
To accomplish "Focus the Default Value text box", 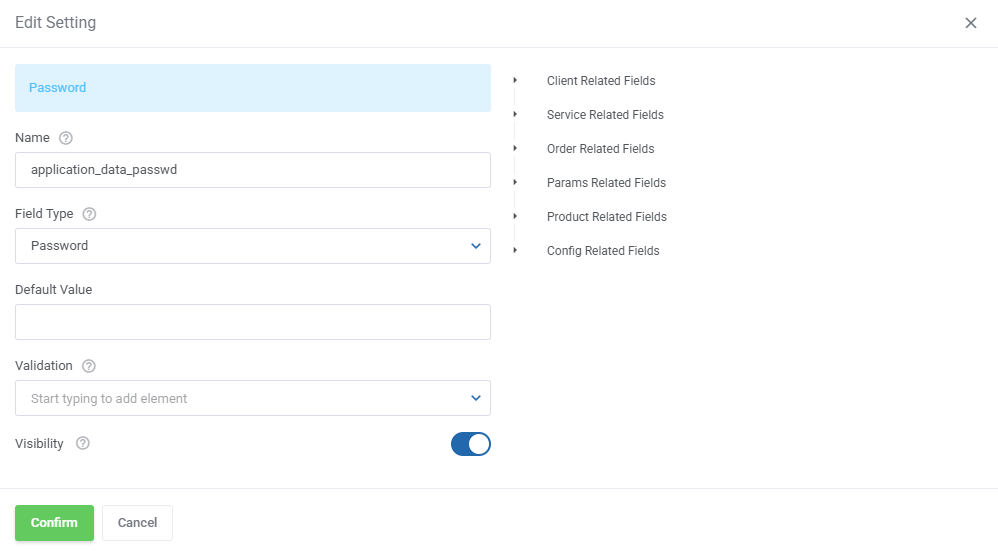I will pos(252,322).
